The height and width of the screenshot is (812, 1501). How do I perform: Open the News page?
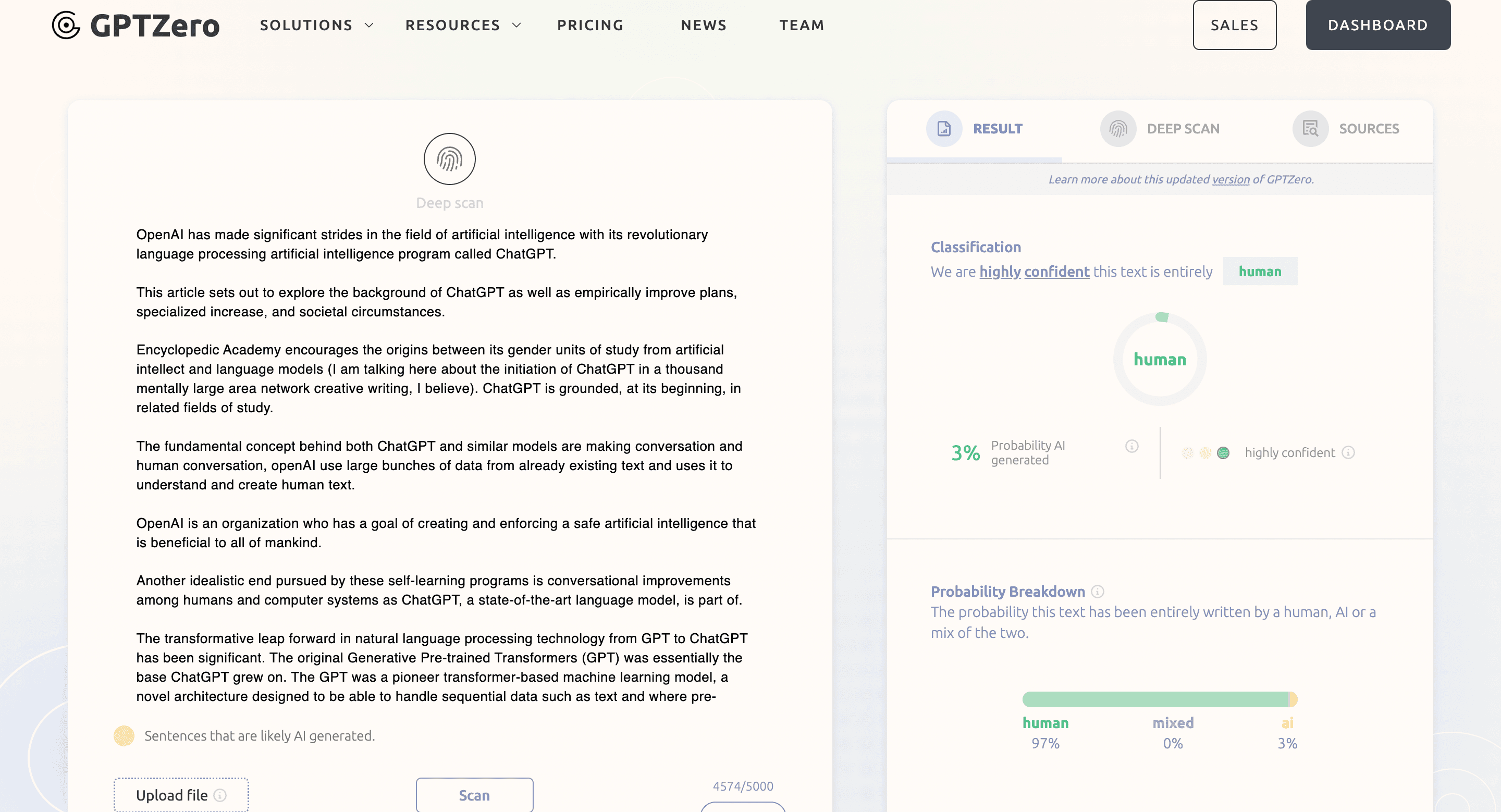coord(703,25)
